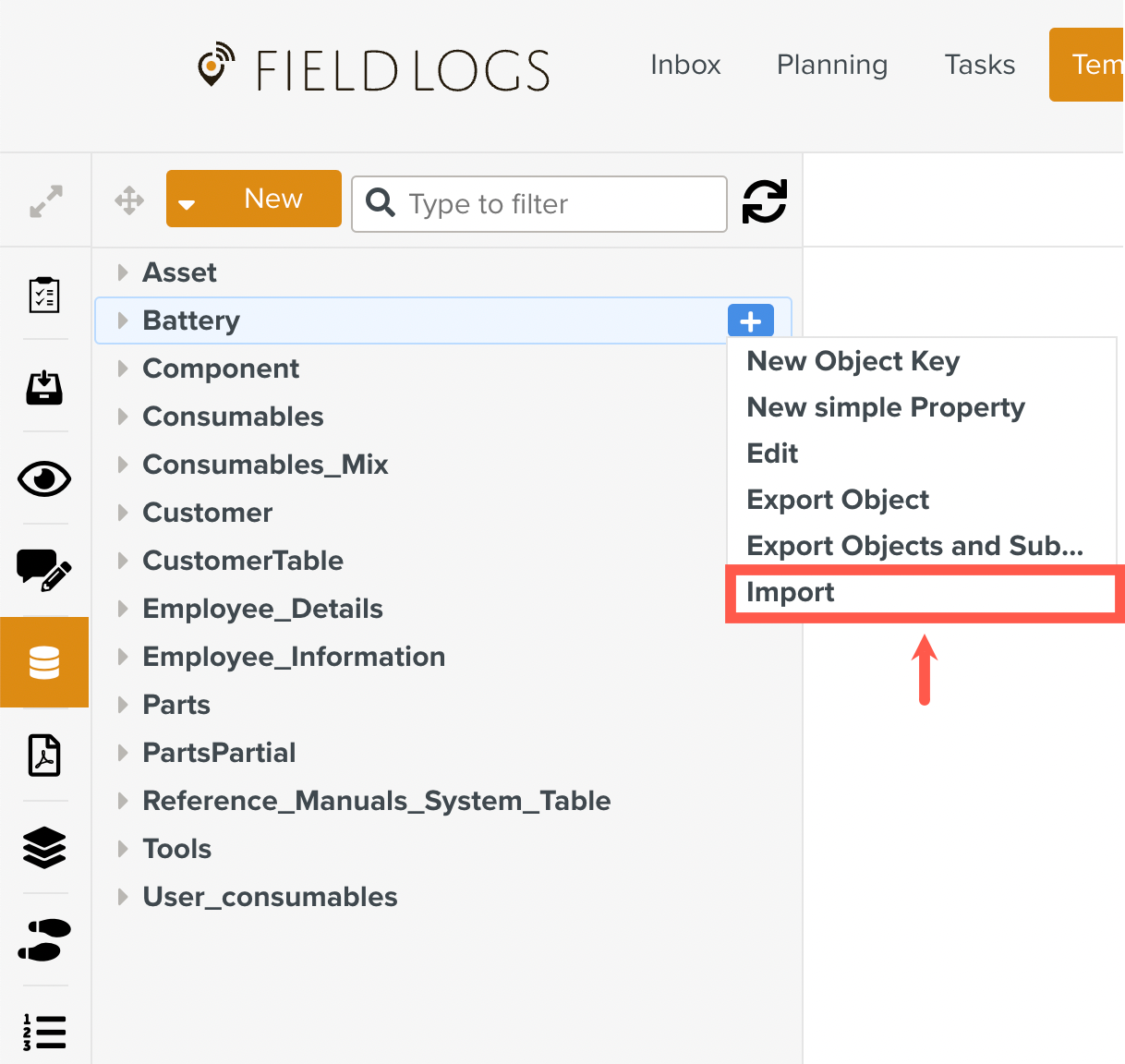Click the refresh icon beside filter box
The height and width of the screenshot is (1064, 1125).
click(x=764, y=201)
